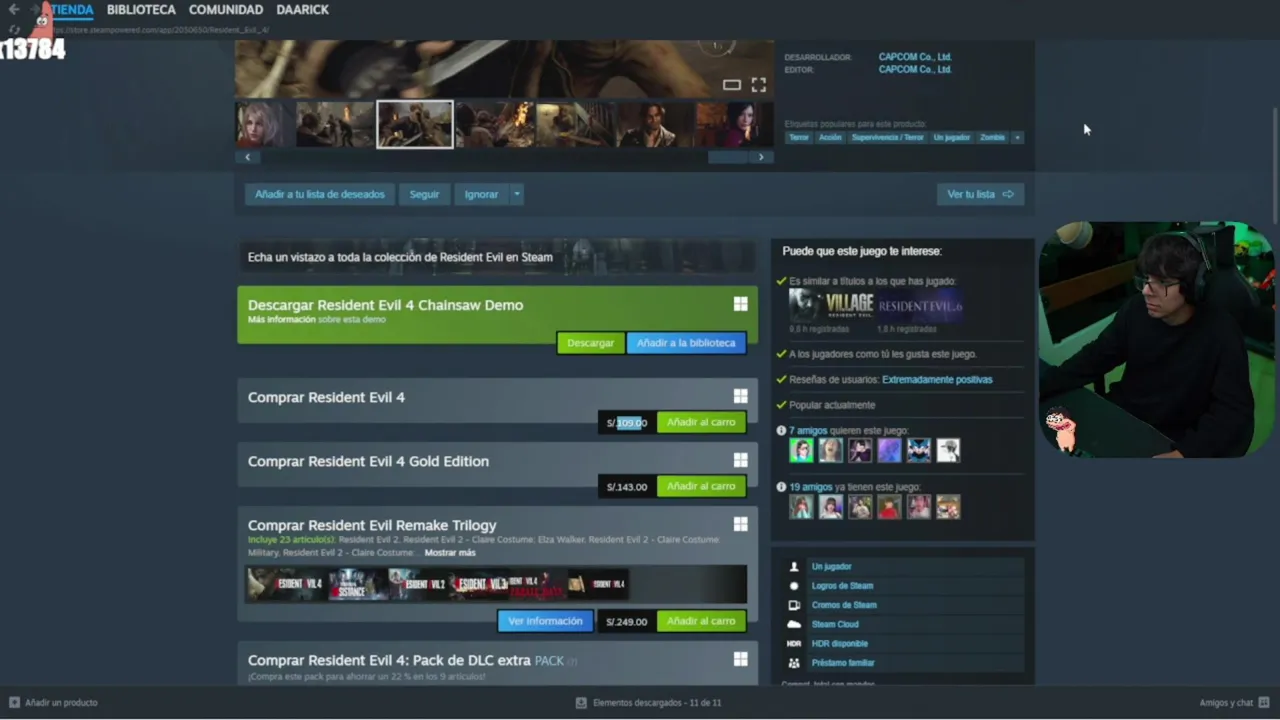Screen dimensions: 1280x720
Task: Click the Préstamo familiar icon
Action: 794,663
